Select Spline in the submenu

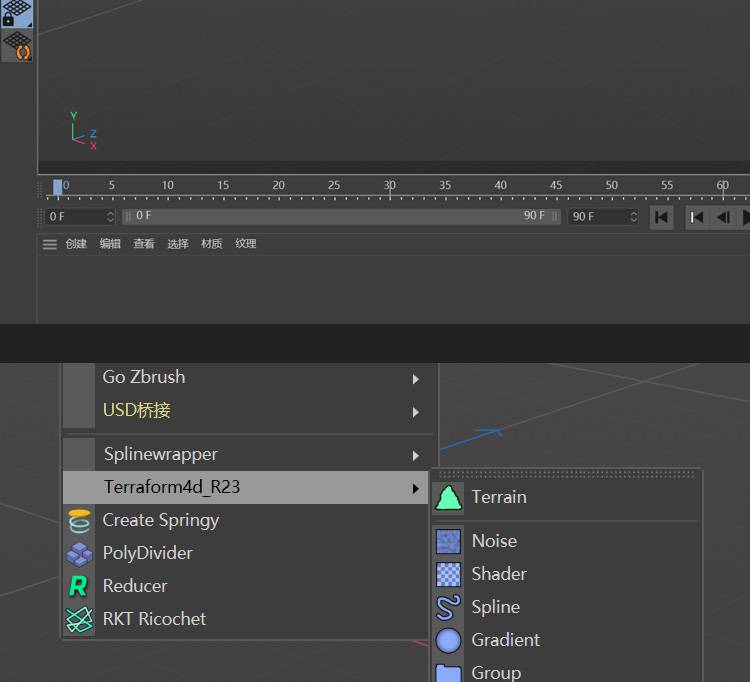pos(566,607)
